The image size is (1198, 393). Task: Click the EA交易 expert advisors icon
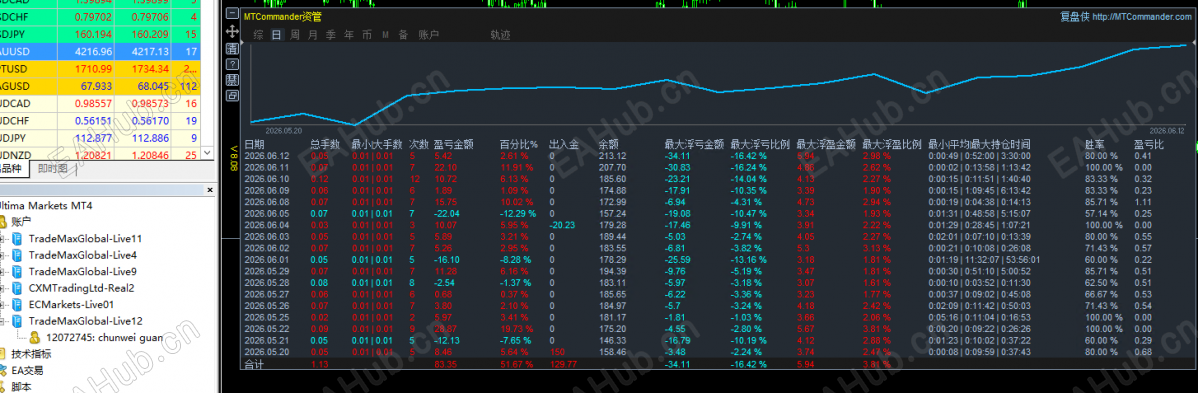[x=4, y=371]
